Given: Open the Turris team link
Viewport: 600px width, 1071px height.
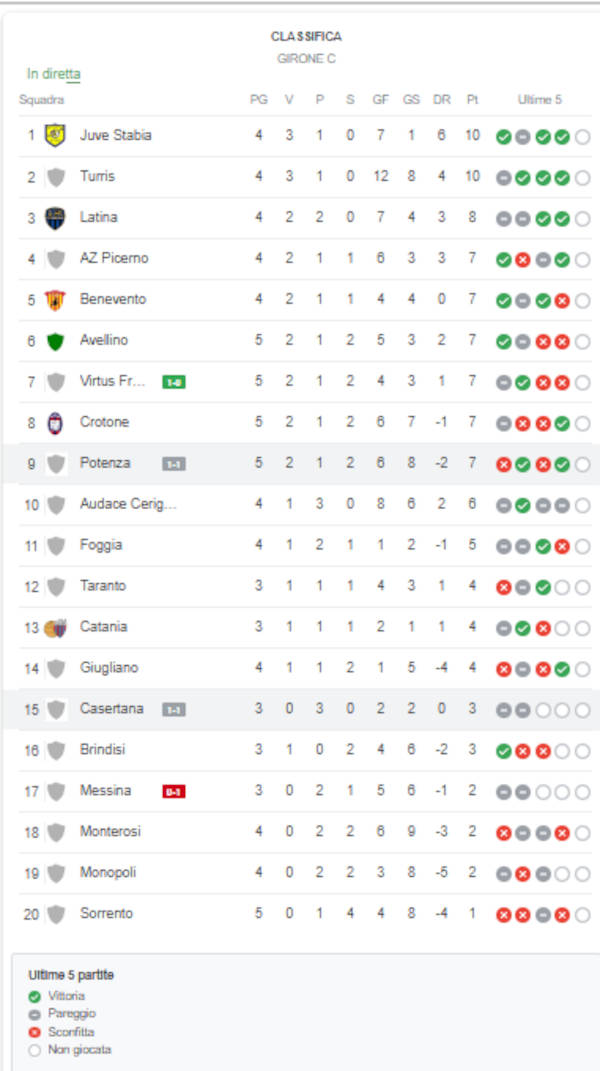Looking at the screenshot, I should pyautogui.click(x=97, y=176).
